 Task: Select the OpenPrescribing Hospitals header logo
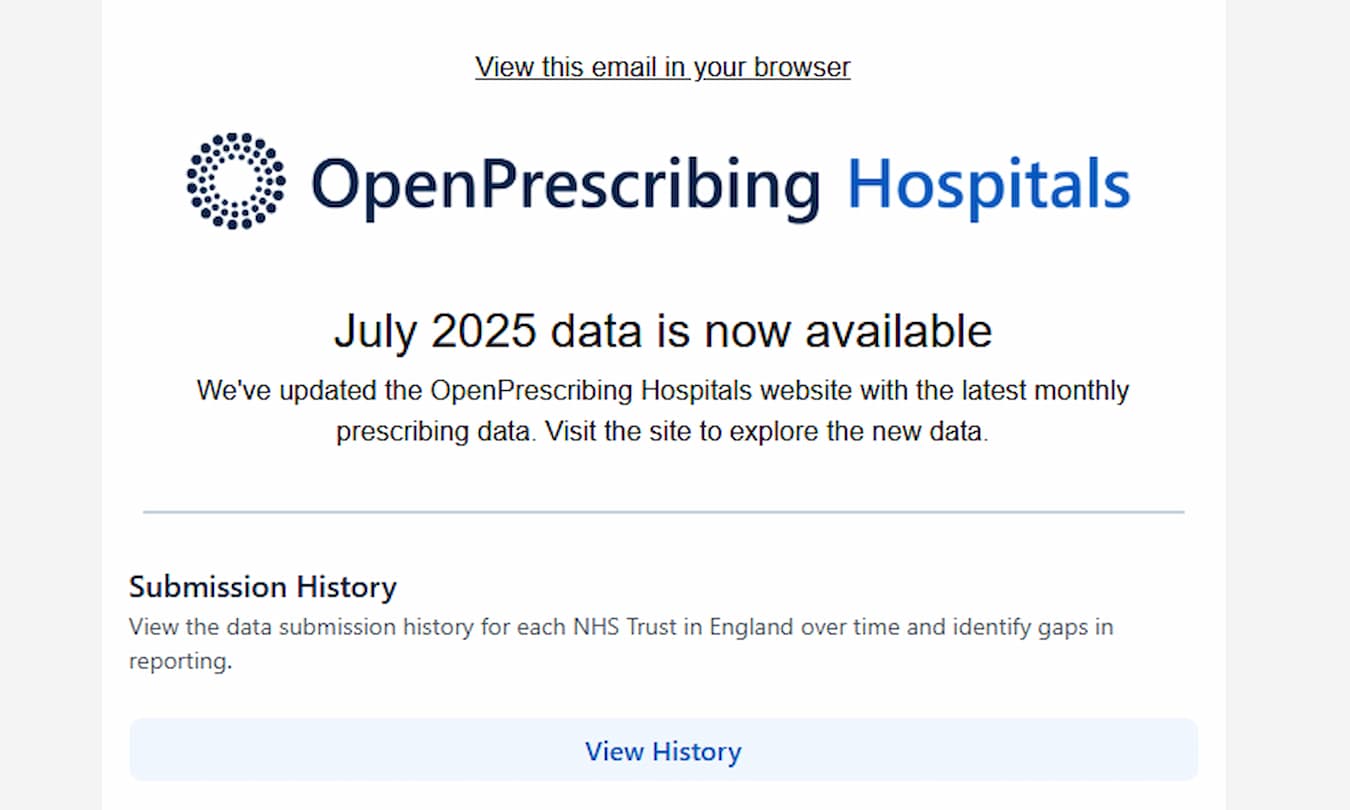tap(660, 183)
